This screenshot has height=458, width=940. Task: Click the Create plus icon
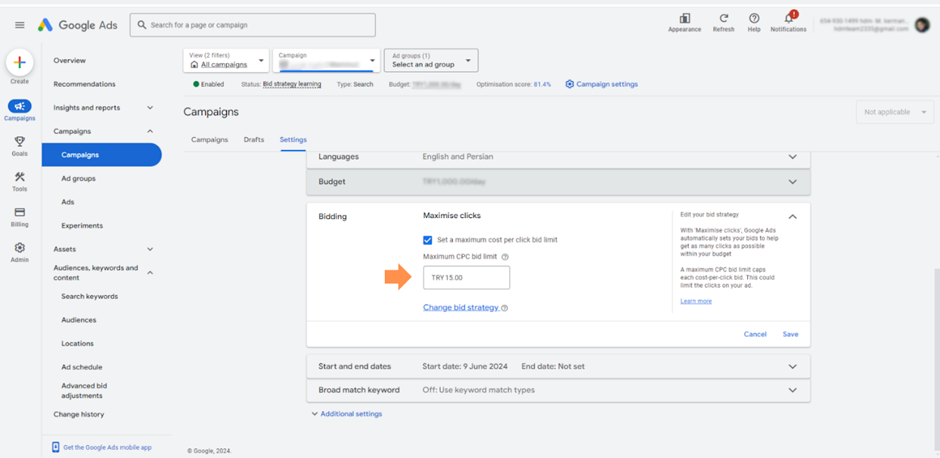[x=19, y=63]
